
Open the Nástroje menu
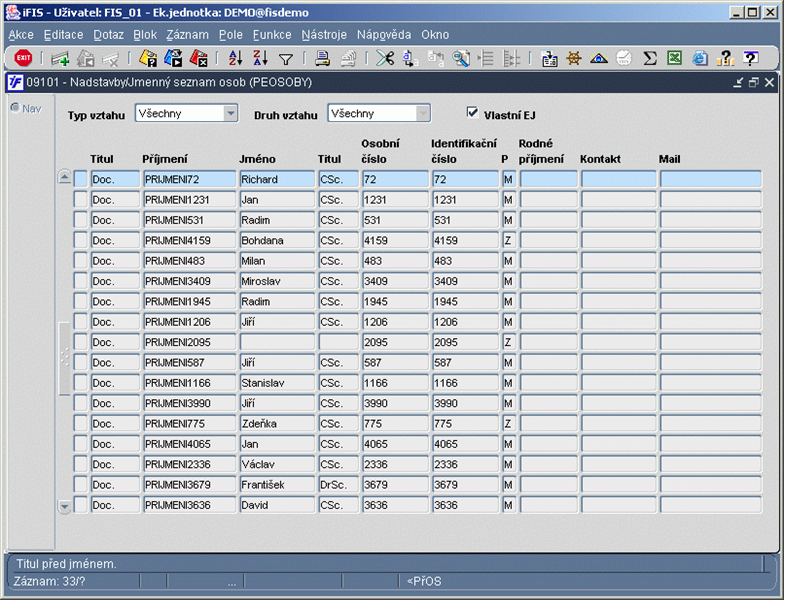pos(324,35)
